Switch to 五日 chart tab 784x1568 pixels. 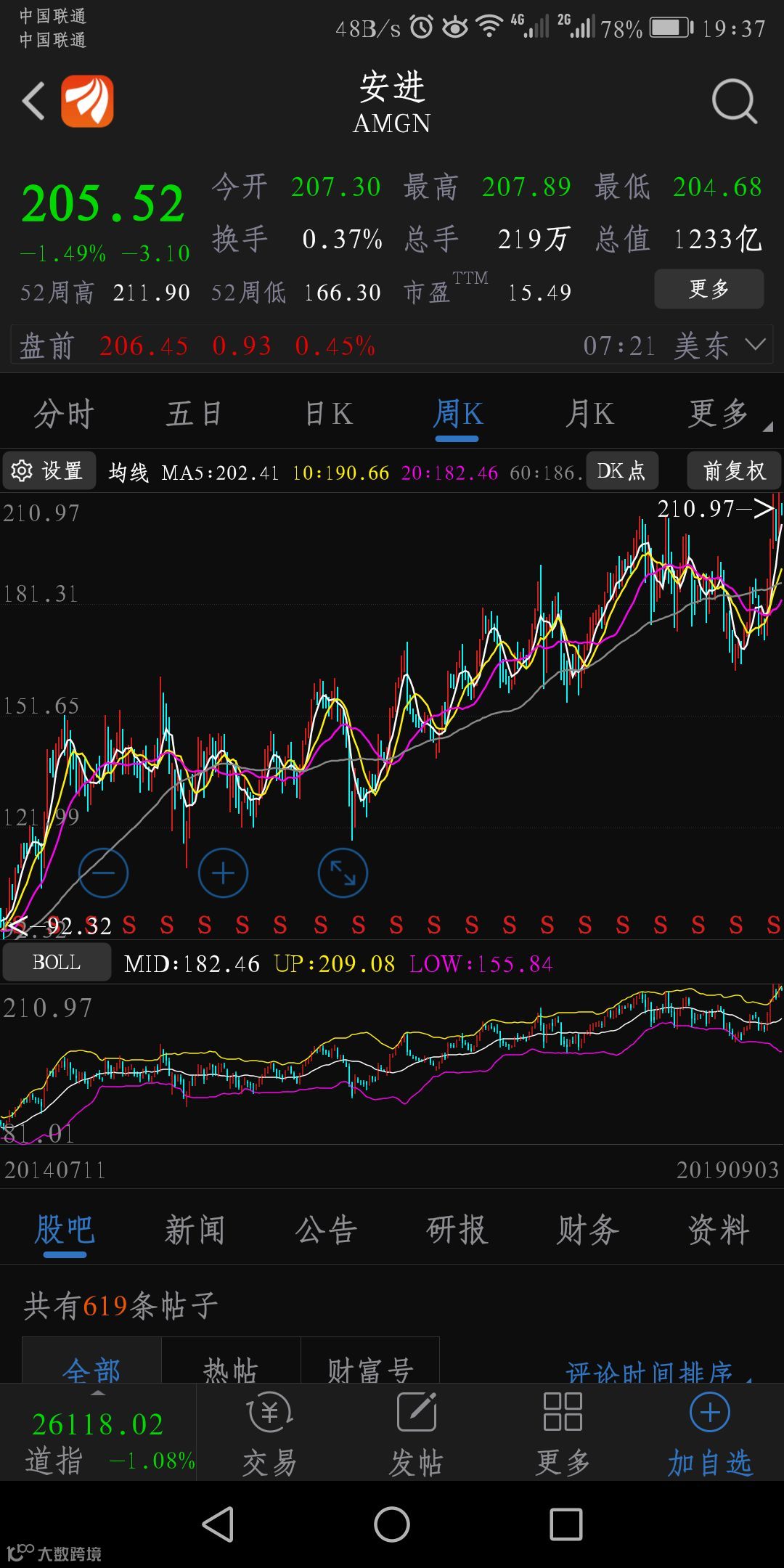pyautogui.click(x=194, y=415)
